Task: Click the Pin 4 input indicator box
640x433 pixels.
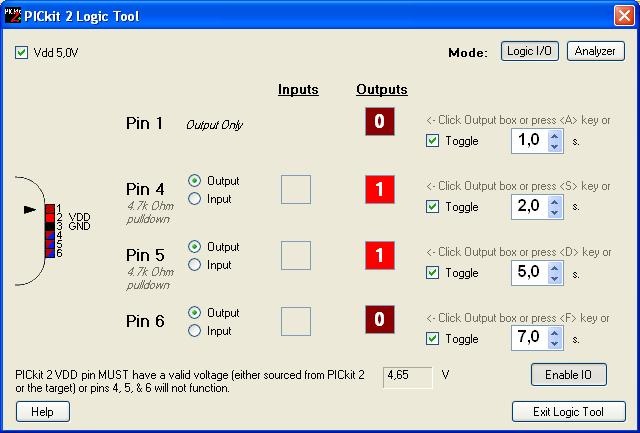Action: click(x=296, y=189)
